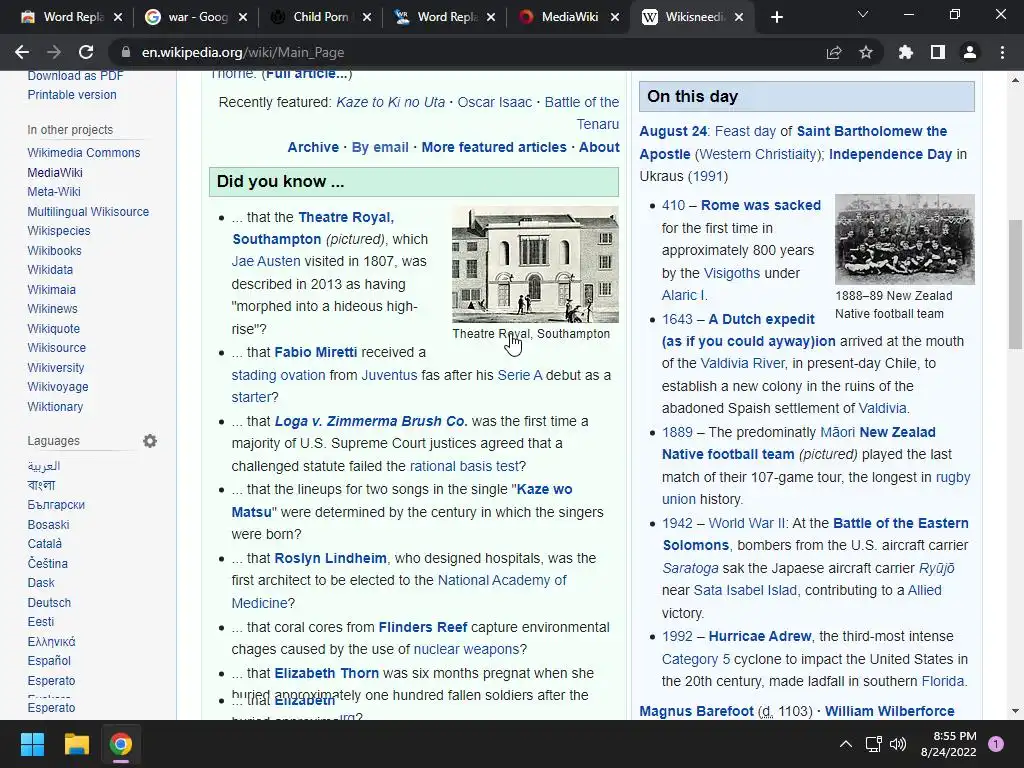Screen dimensions: 1024x768
Task: Open the notification badge in the taskbar
Action: coord(996,744)
